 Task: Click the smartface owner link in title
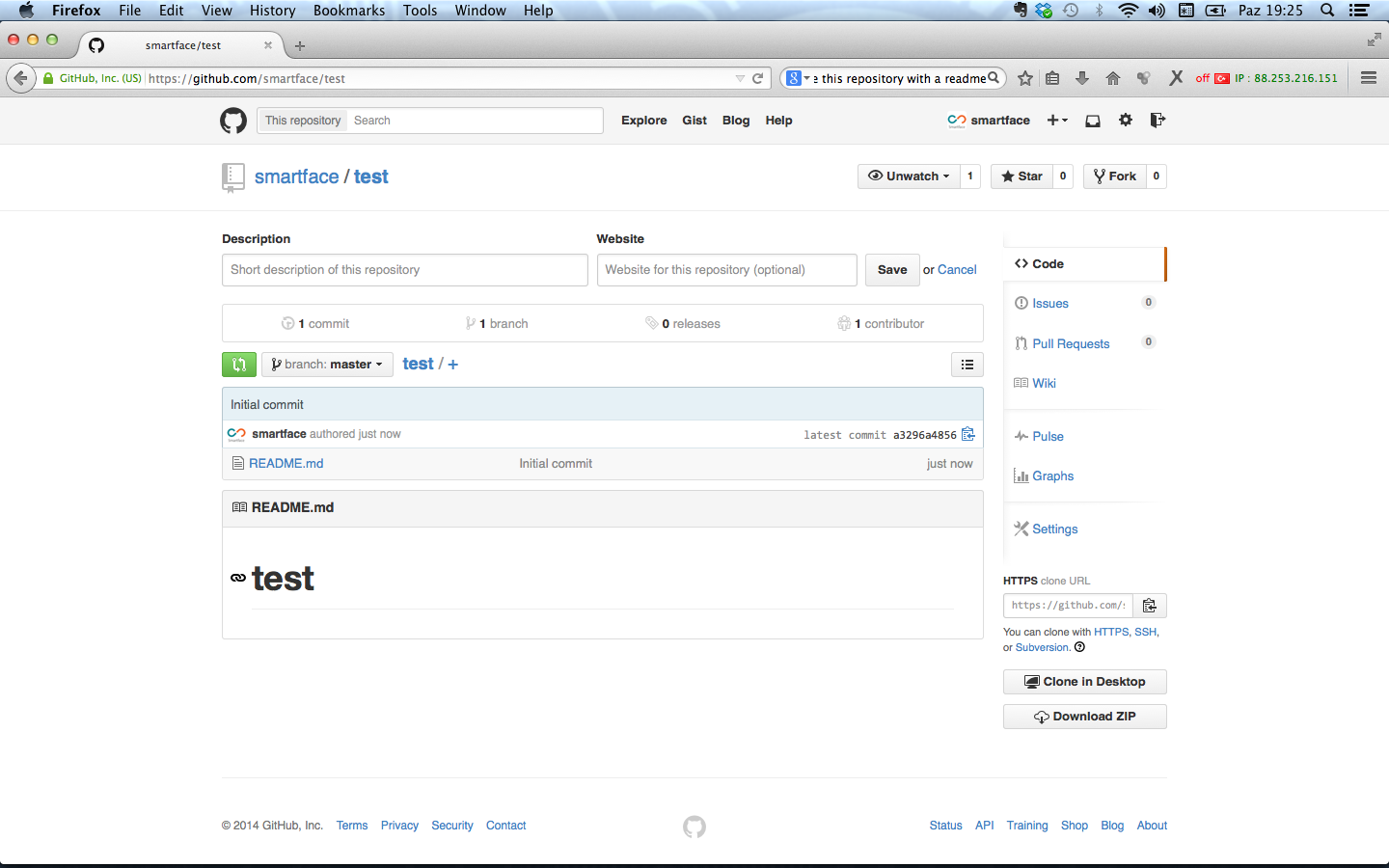296,176
